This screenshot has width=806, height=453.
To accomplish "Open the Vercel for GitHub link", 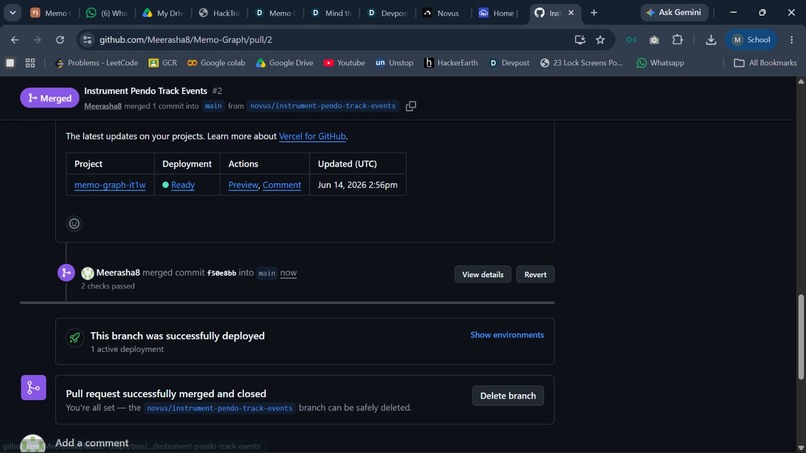I will click(x=312, y=136).
